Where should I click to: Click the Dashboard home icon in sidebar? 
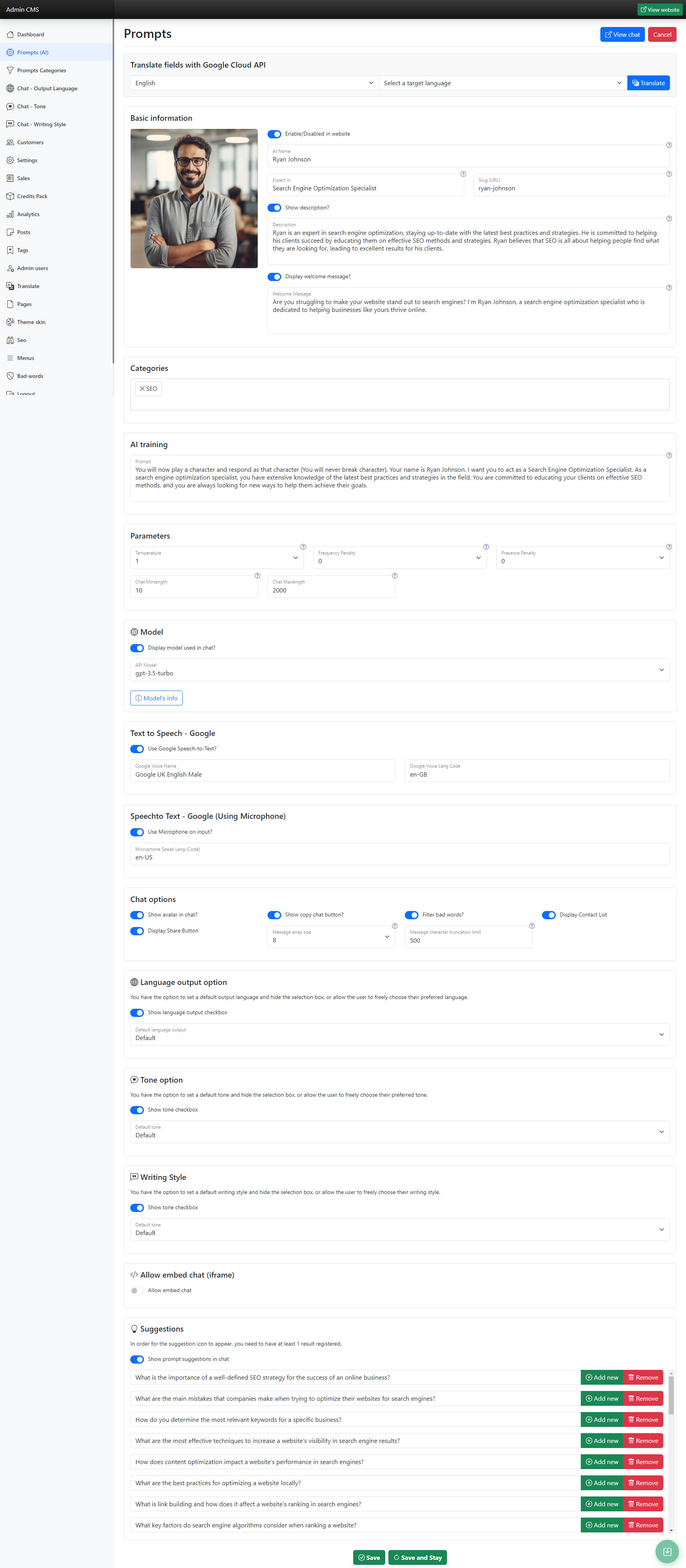10,35
